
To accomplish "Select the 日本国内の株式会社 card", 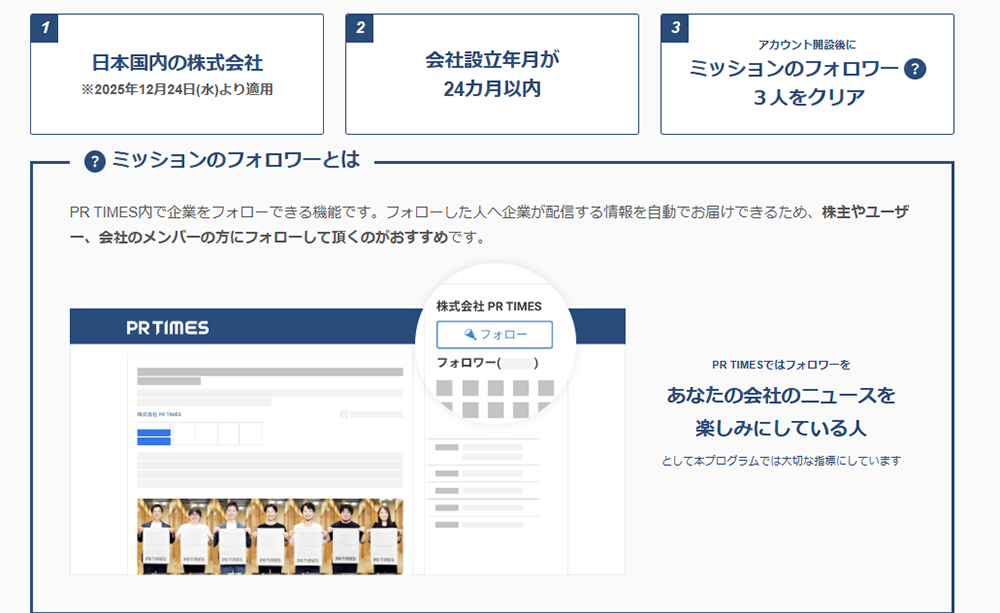I will click(x=179, y=72).
